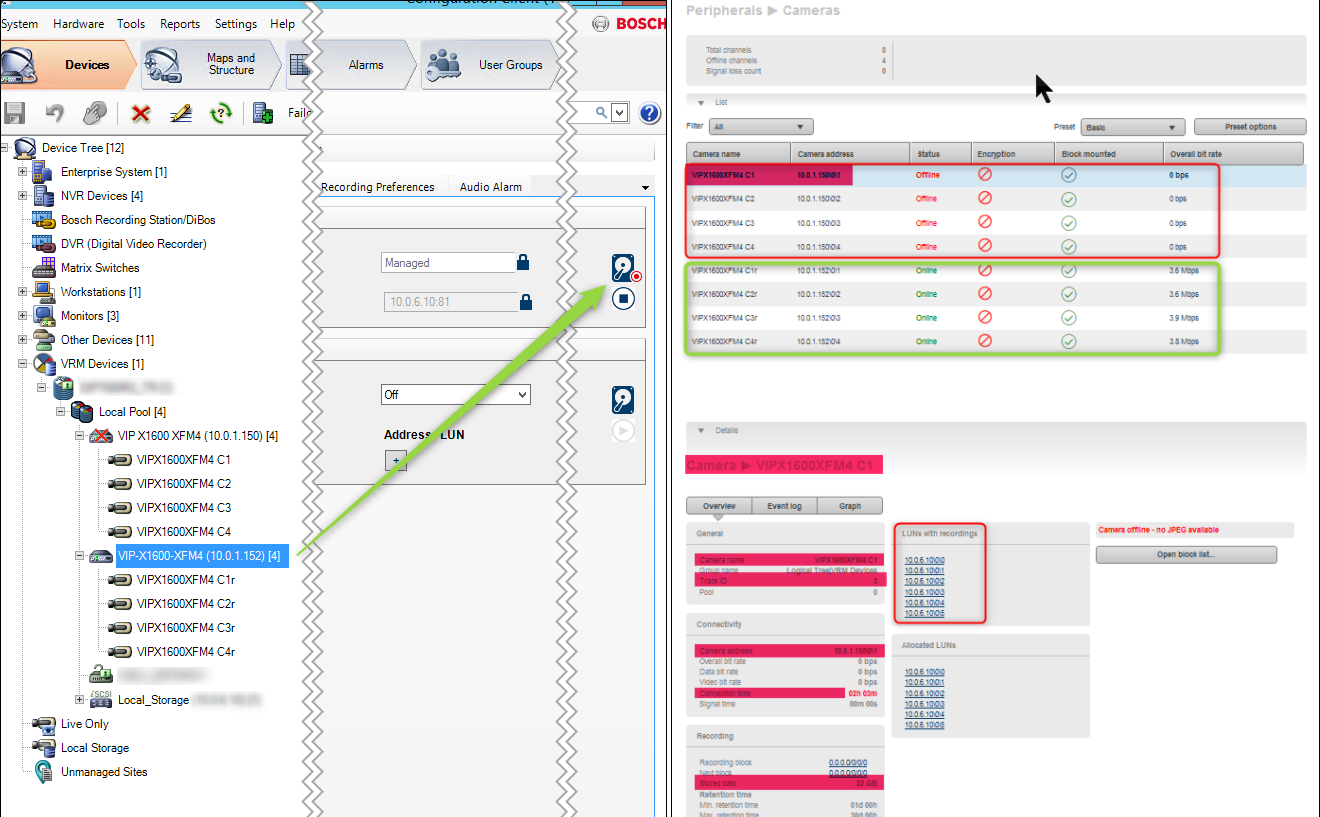Expand the NVR Devices node
The height and width of the screenshot is (817, 1320).
pyautogui.click(x=23, y=196)
